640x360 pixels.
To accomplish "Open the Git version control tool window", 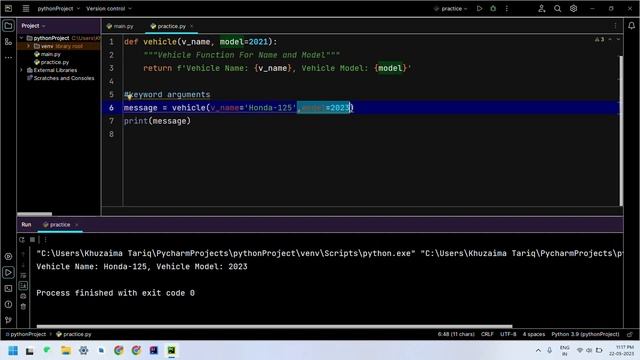I will pyautogui.click(x=8, y=320).
